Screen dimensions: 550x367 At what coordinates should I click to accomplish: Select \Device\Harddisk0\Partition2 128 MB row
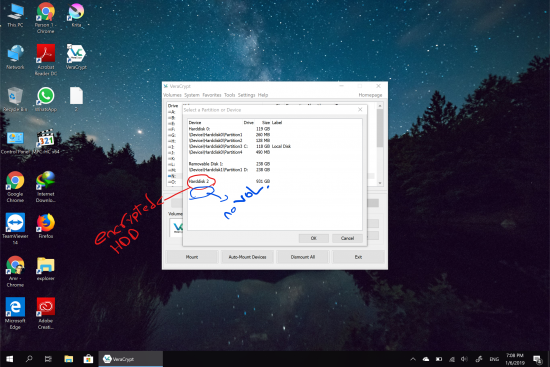(275, 140)
